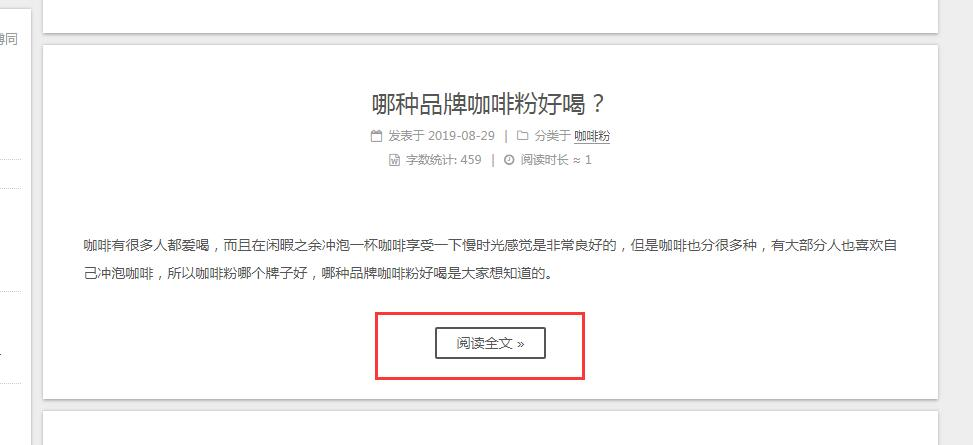Click the folder icon before 分类于
The height and width of the screenshot is (445, 973).
(522, 136)
